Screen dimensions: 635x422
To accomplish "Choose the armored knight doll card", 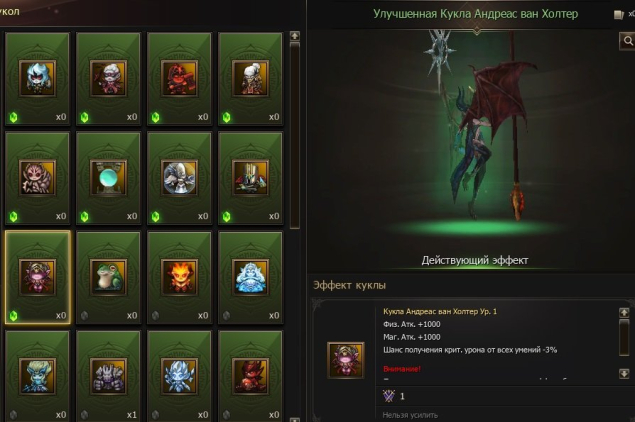I will click(250, 178).
